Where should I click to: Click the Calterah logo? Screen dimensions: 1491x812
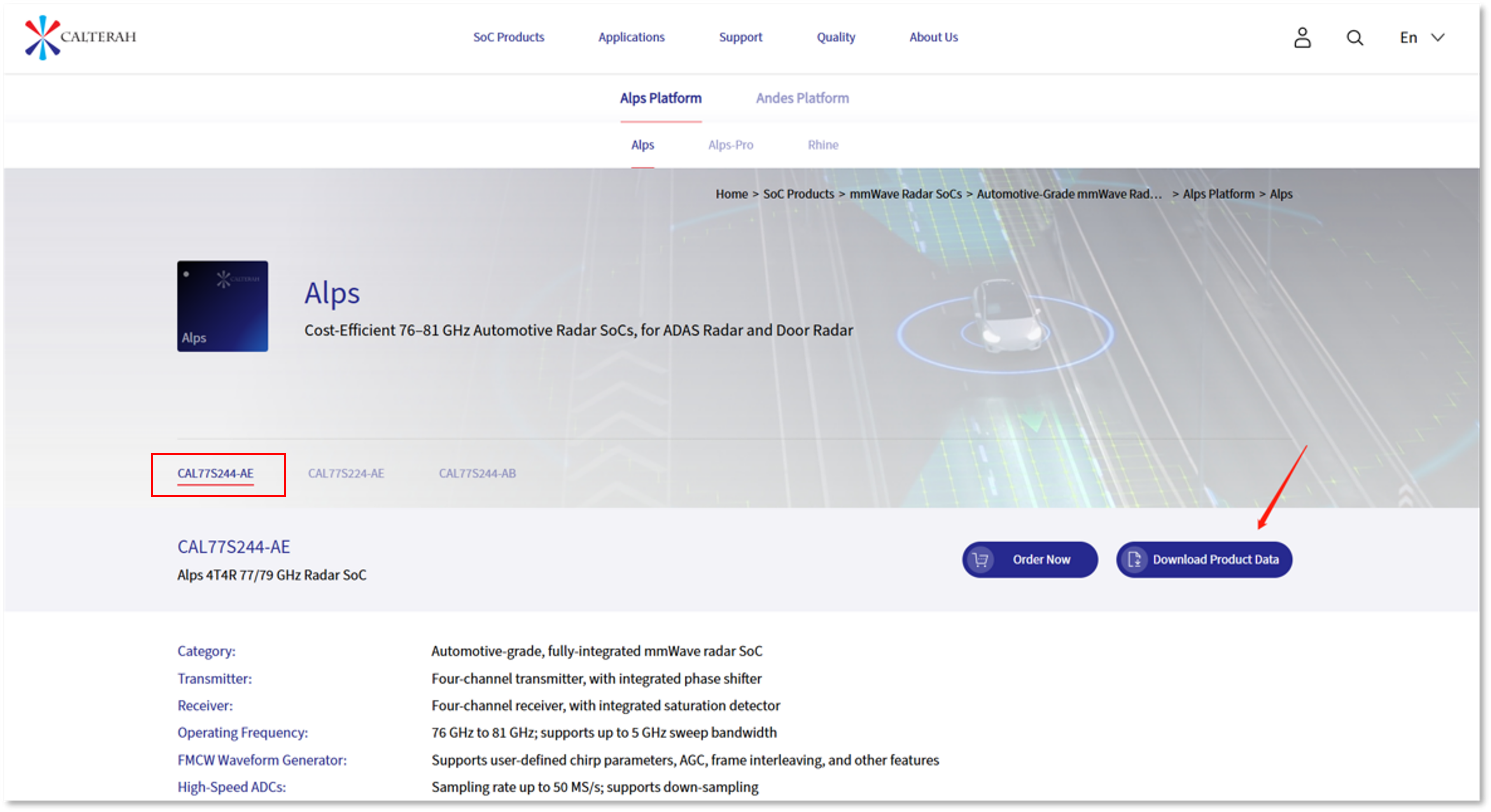(80, 37)
